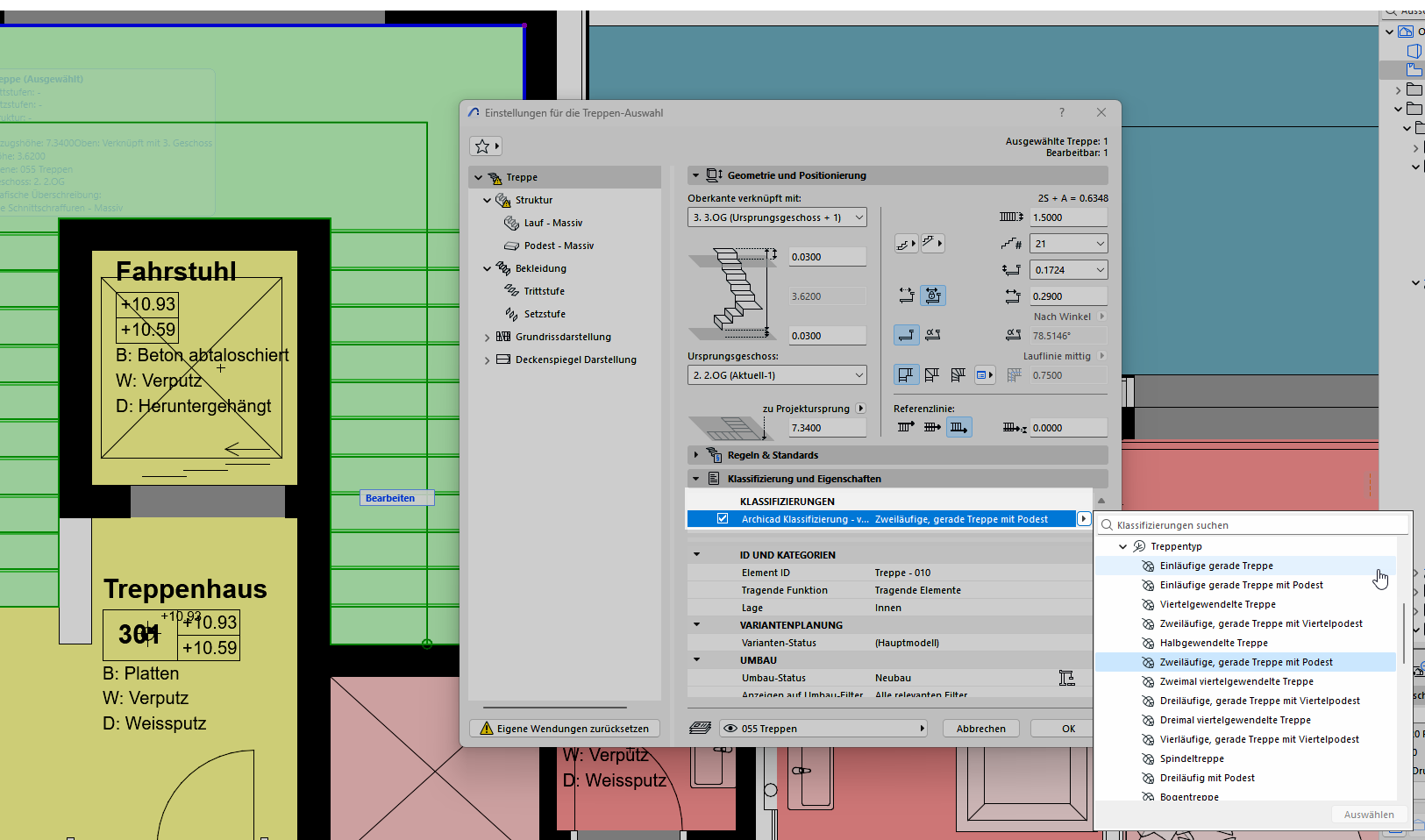Screen dimensions: 1425x840
Task: Click the help question mark icon
Action: pos(1062,112)
